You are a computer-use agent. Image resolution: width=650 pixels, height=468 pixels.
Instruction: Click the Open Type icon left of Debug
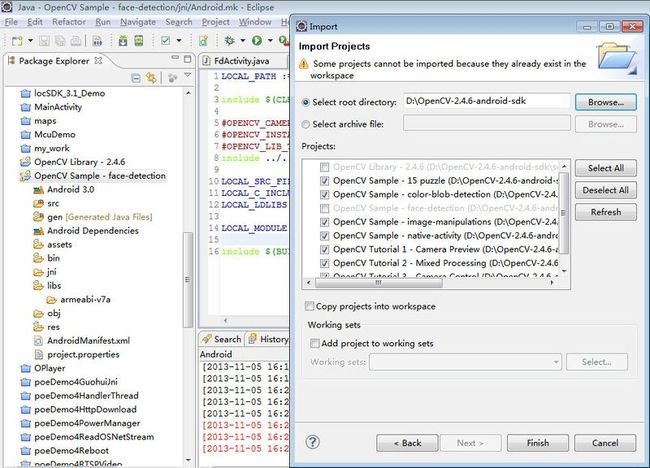point(203,41)
